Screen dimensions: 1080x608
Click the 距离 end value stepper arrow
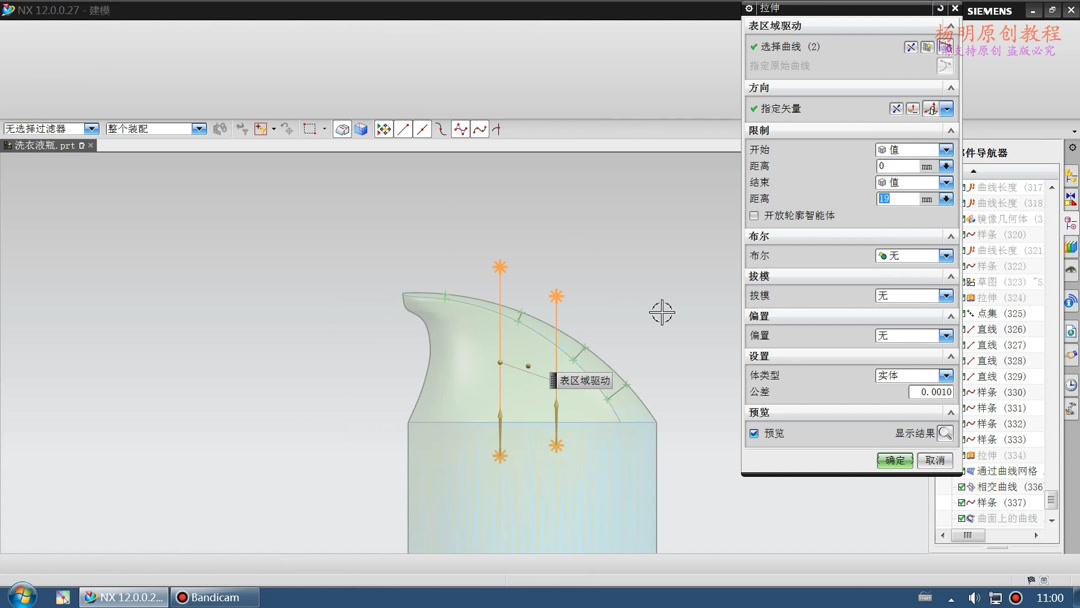click(944, 198)
